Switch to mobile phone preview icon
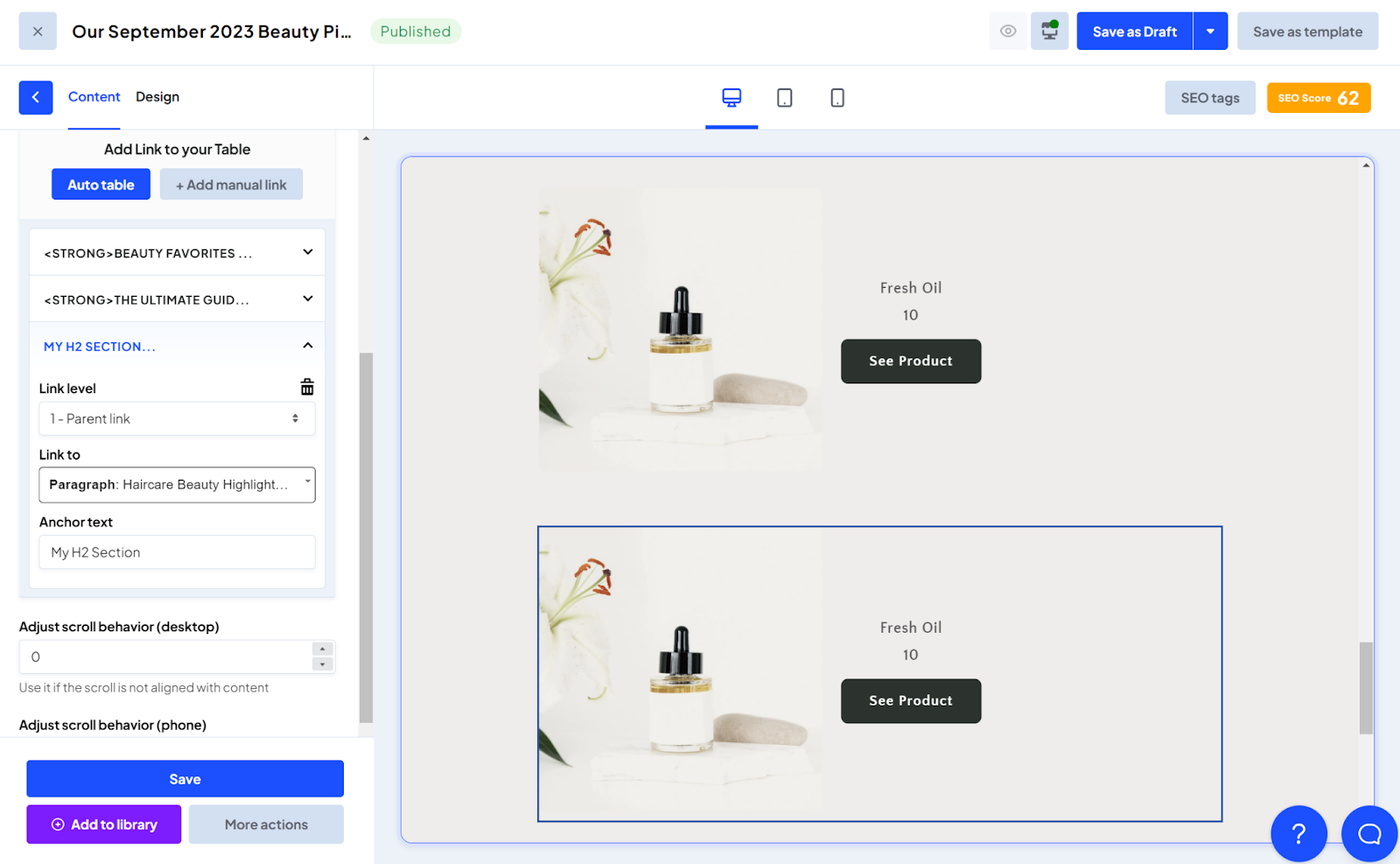The height and width of the screenshot is (864, 1400). (836, 97)
